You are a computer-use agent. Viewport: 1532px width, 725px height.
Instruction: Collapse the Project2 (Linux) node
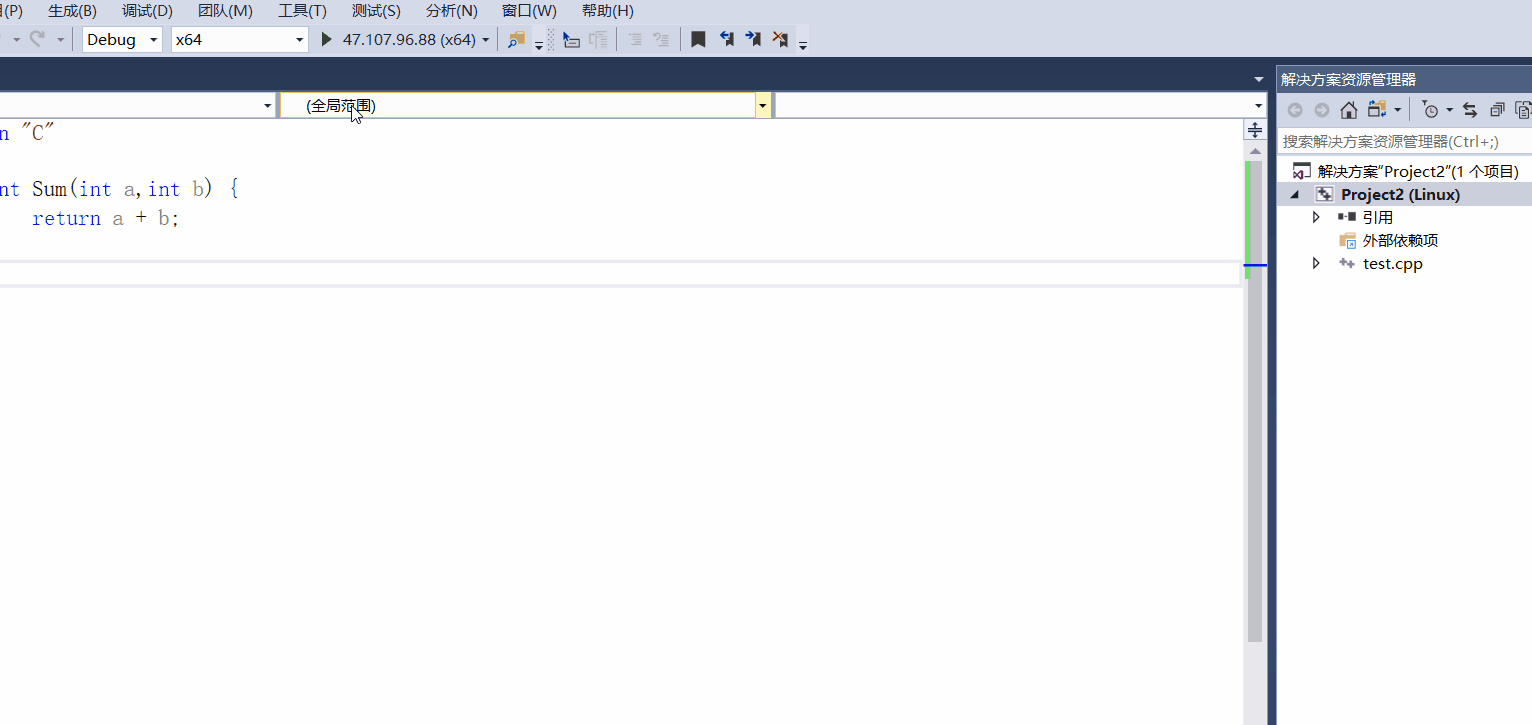pos(1296,195)
